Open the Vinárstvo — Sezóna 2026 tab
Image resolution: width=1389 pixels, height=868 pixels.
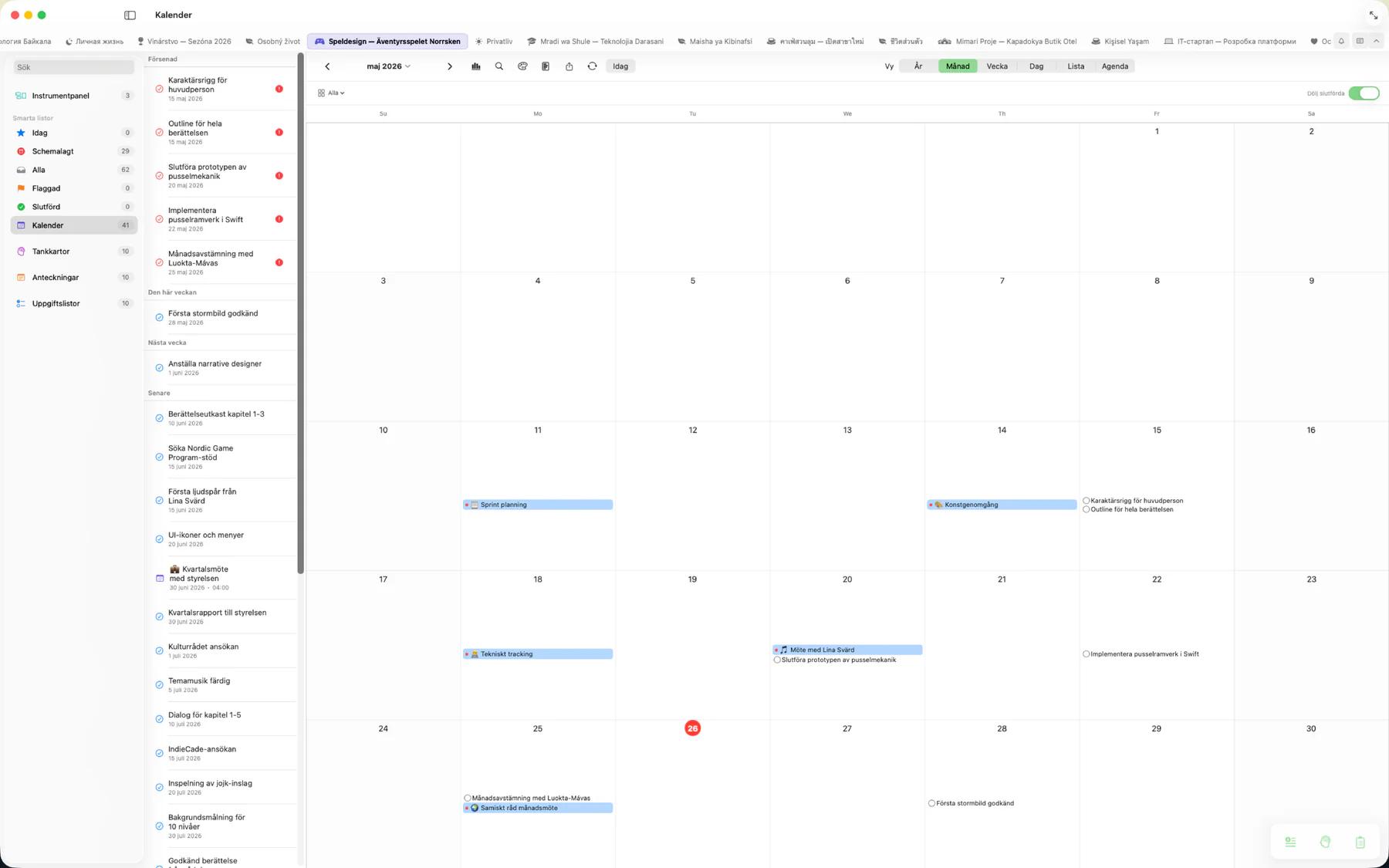click(x=184, y=42)
